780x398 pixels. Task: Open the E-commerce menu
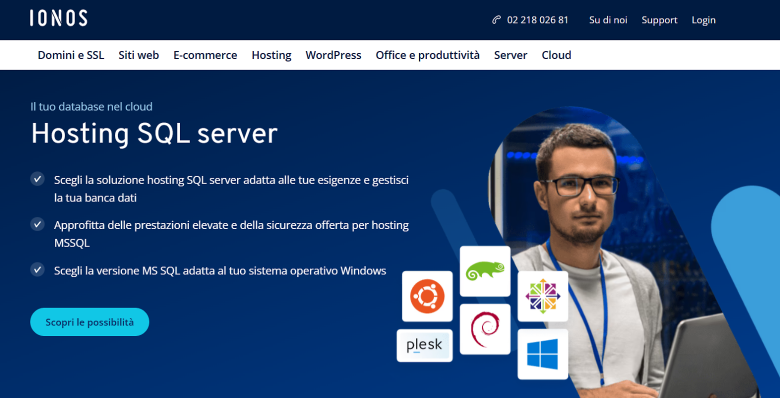tap(205, 55)
